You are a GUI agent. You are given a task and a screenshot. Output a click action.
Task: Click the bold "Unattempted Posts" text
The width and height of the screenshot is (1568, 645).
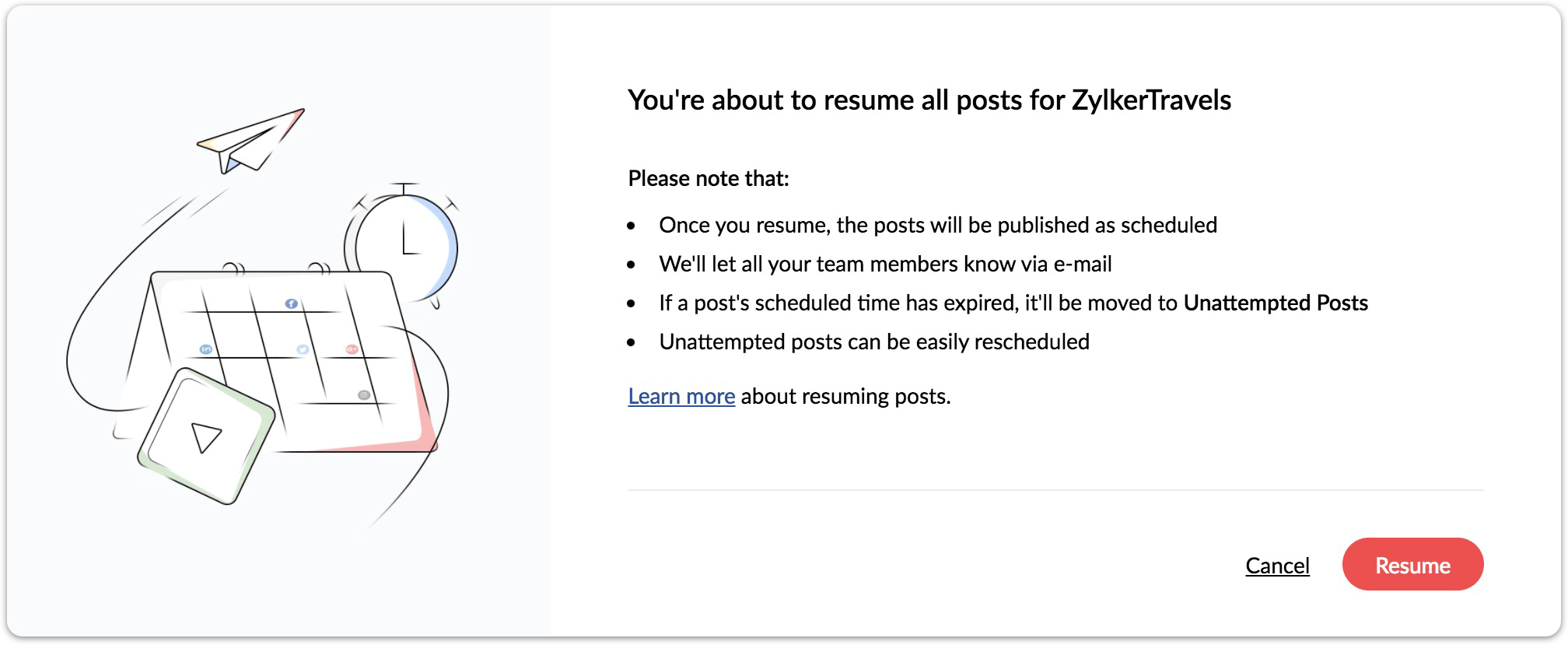click(x=1276, y=303)
